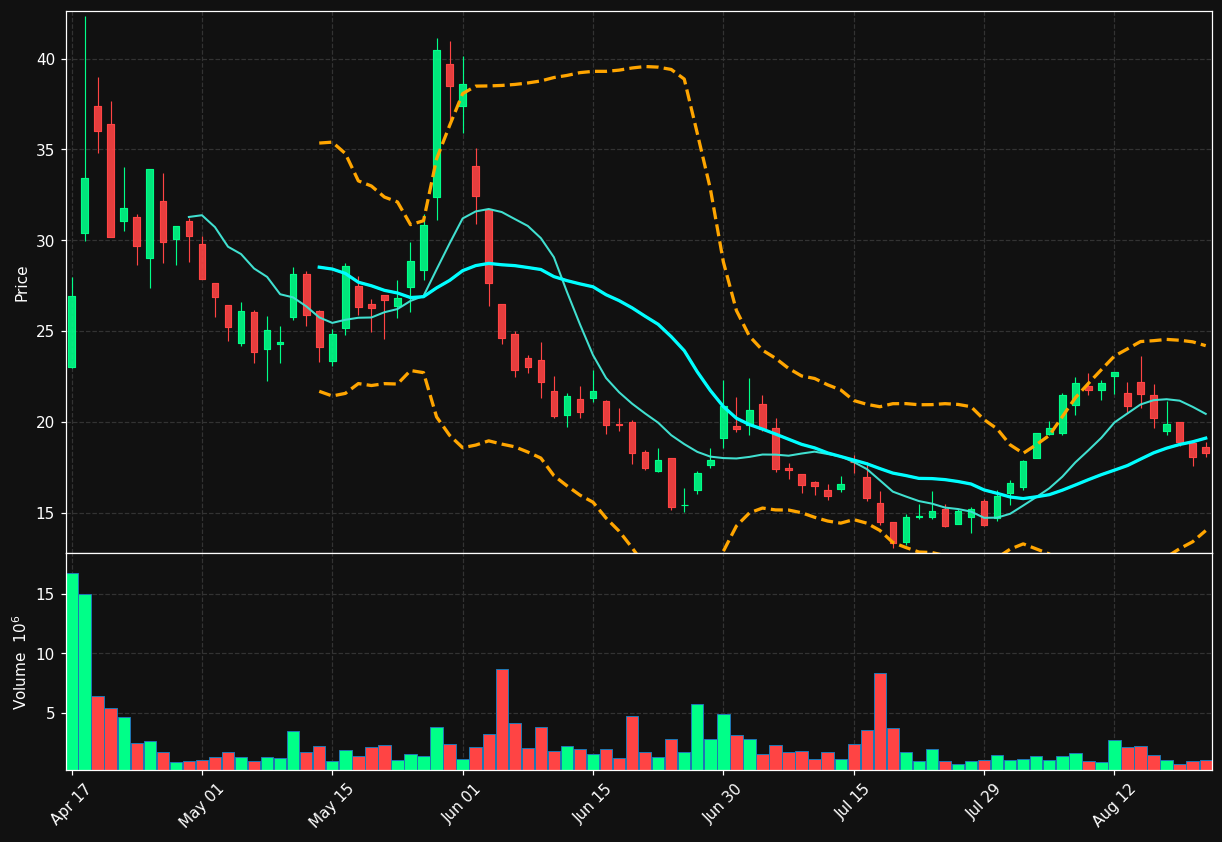Viewport: 1222px width, 842px height.
Task: Click the 10 tick on the volume axis
Action: click(x=46, y=654)
